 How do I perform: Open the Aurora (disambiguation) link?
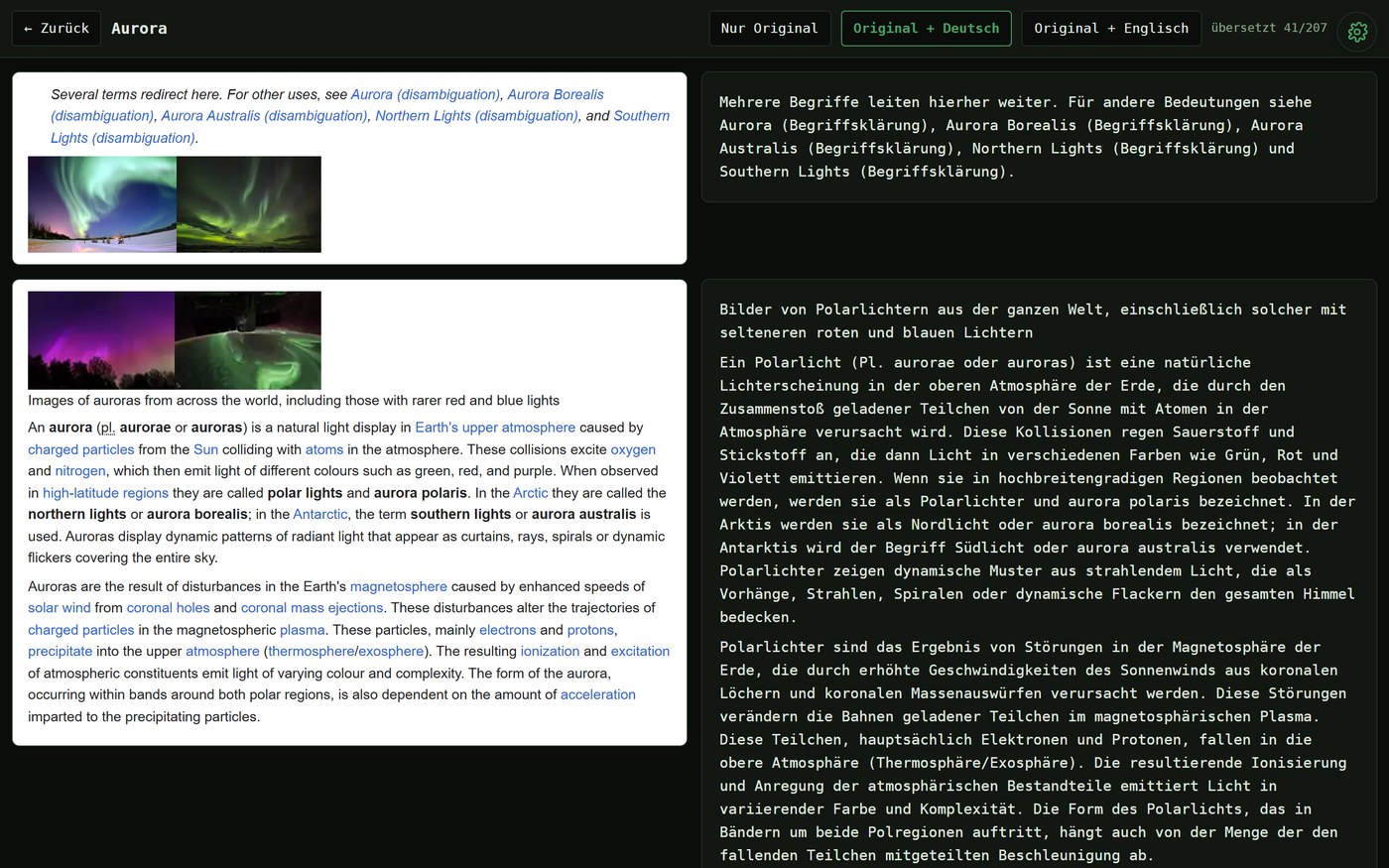click(x=426, y=94)
